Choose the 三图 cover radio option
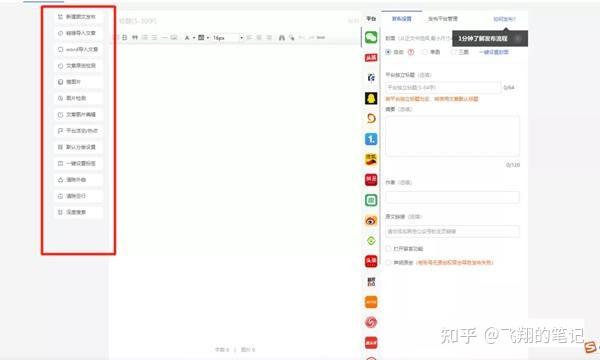This screenshot has height=360, width=600. click(453, 52)
